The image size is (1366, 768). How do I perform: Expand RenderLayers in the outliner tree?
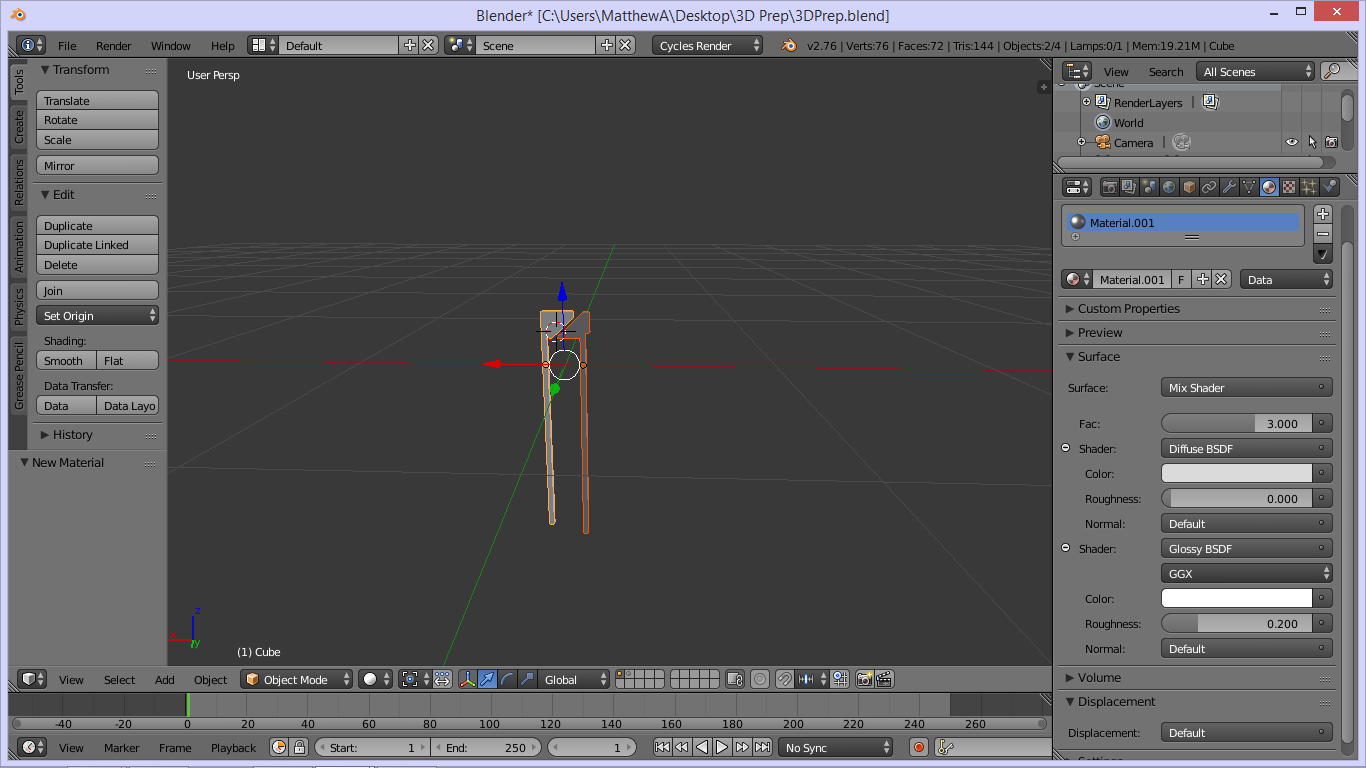click(x=1086, y=102)
